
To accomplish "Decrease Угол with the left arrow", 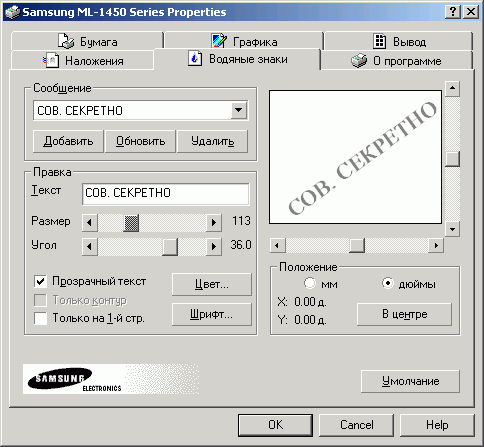I will (90, 247).
